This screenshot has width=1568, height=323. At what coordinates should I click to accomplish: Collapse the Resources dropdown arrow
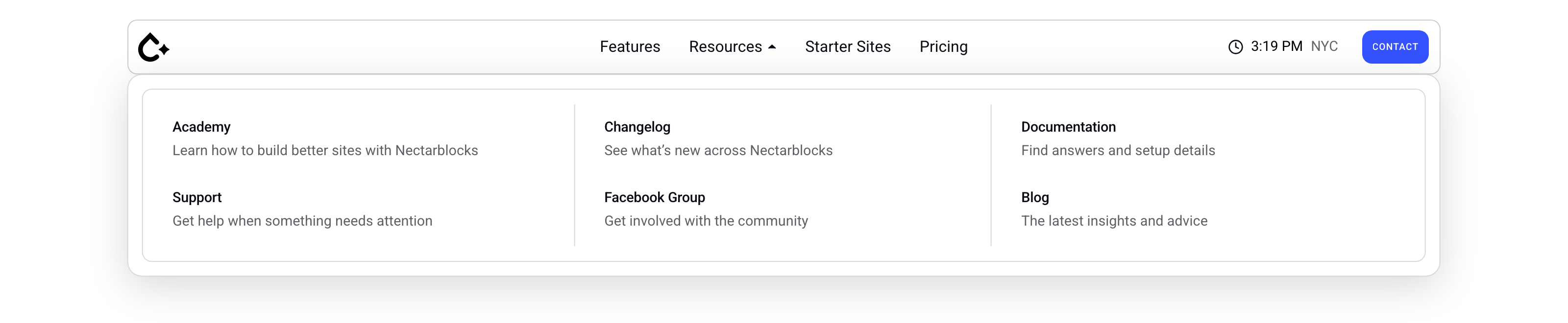click(772, 47)
